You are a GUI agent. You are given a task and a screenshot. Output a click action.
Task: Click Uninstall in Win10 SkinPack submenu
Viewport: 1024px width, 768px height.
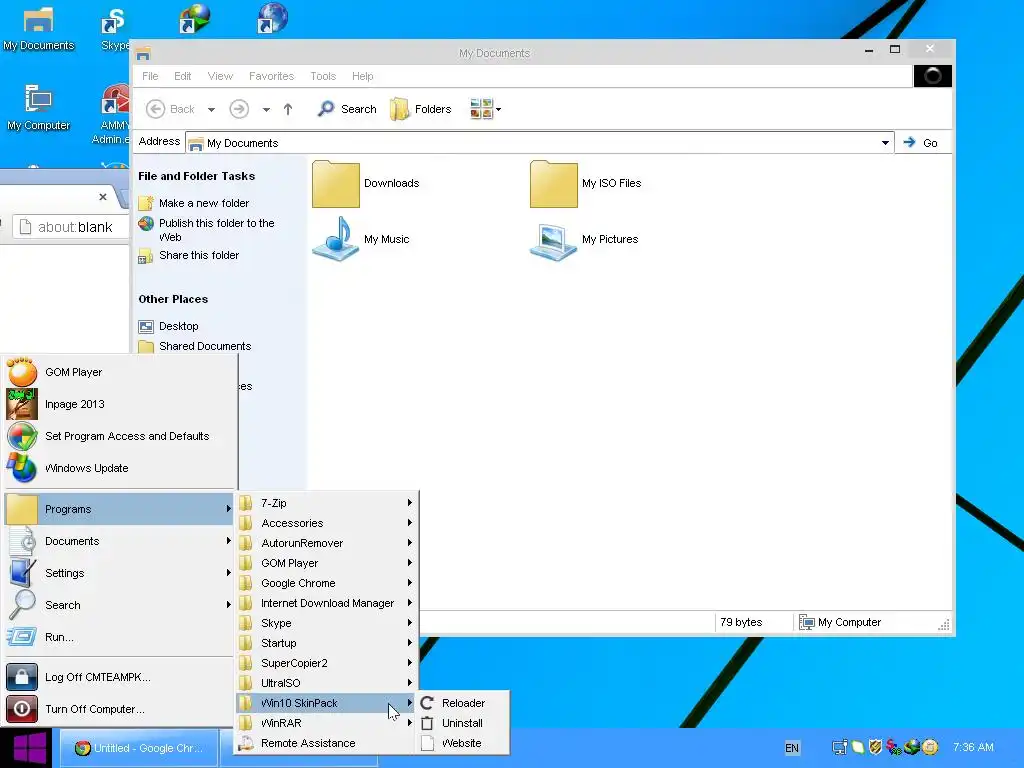click(462, 723)
